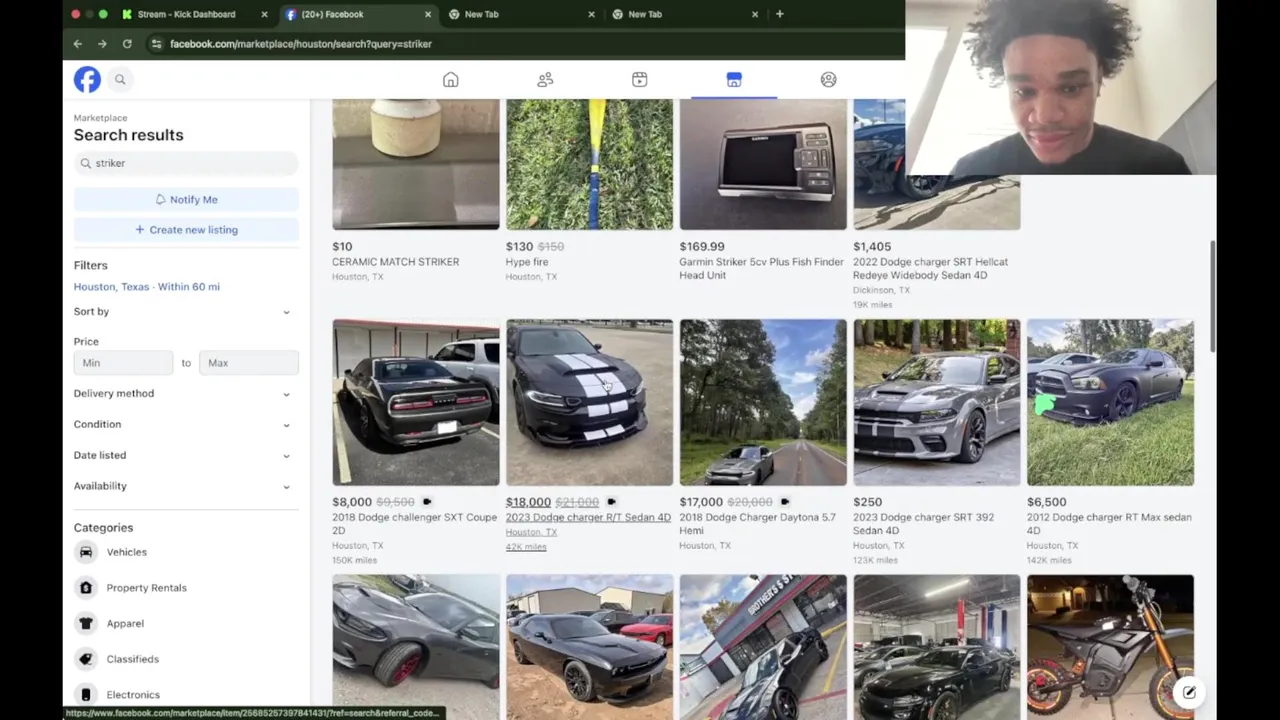The width and height of the screenshot is (1280, 720).
Task: Close the Facebook browser tab
Action: (428, 14)
